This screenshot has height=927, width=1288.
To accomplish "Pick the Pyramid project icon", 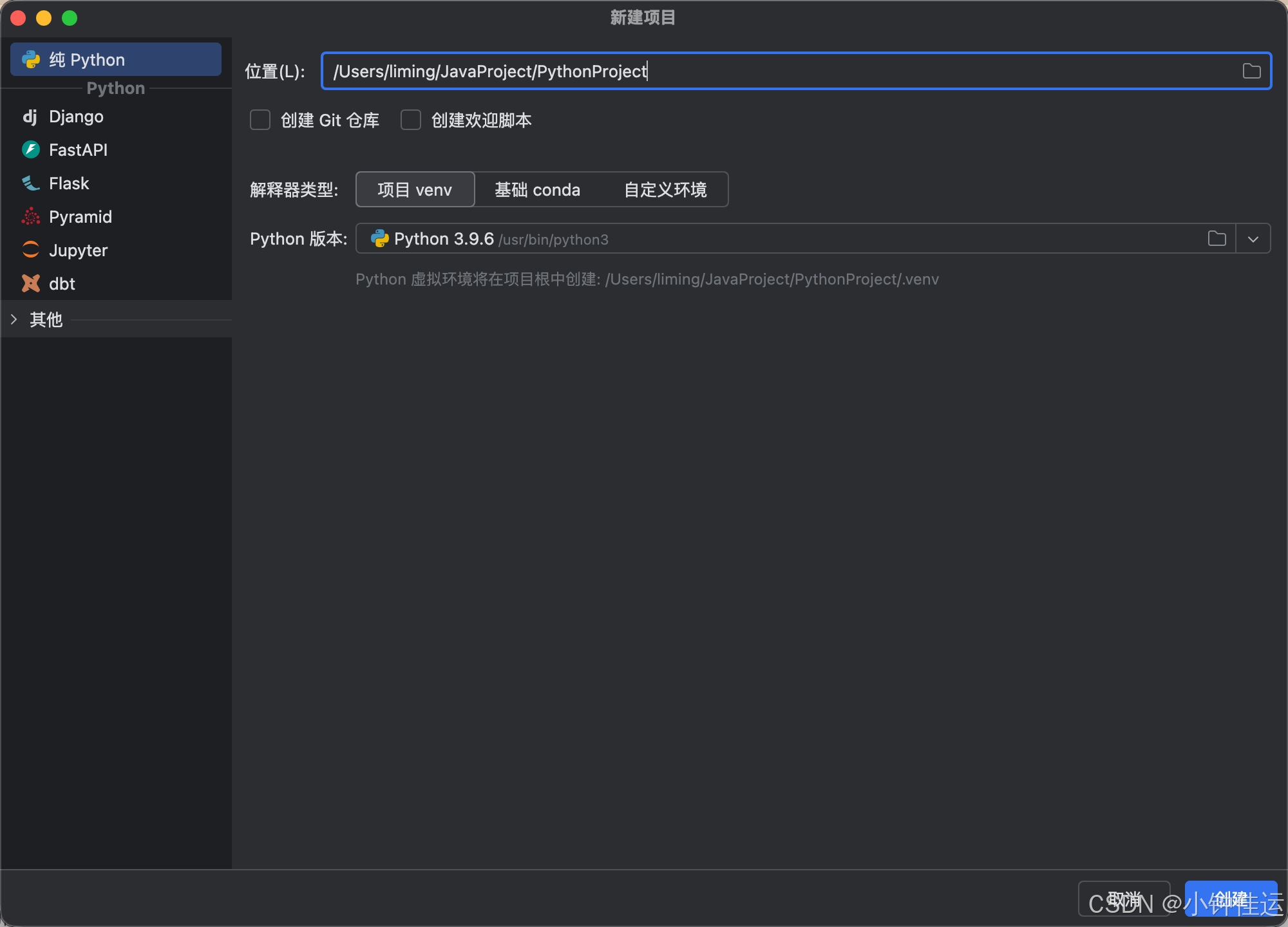I will tap(30, 217).
